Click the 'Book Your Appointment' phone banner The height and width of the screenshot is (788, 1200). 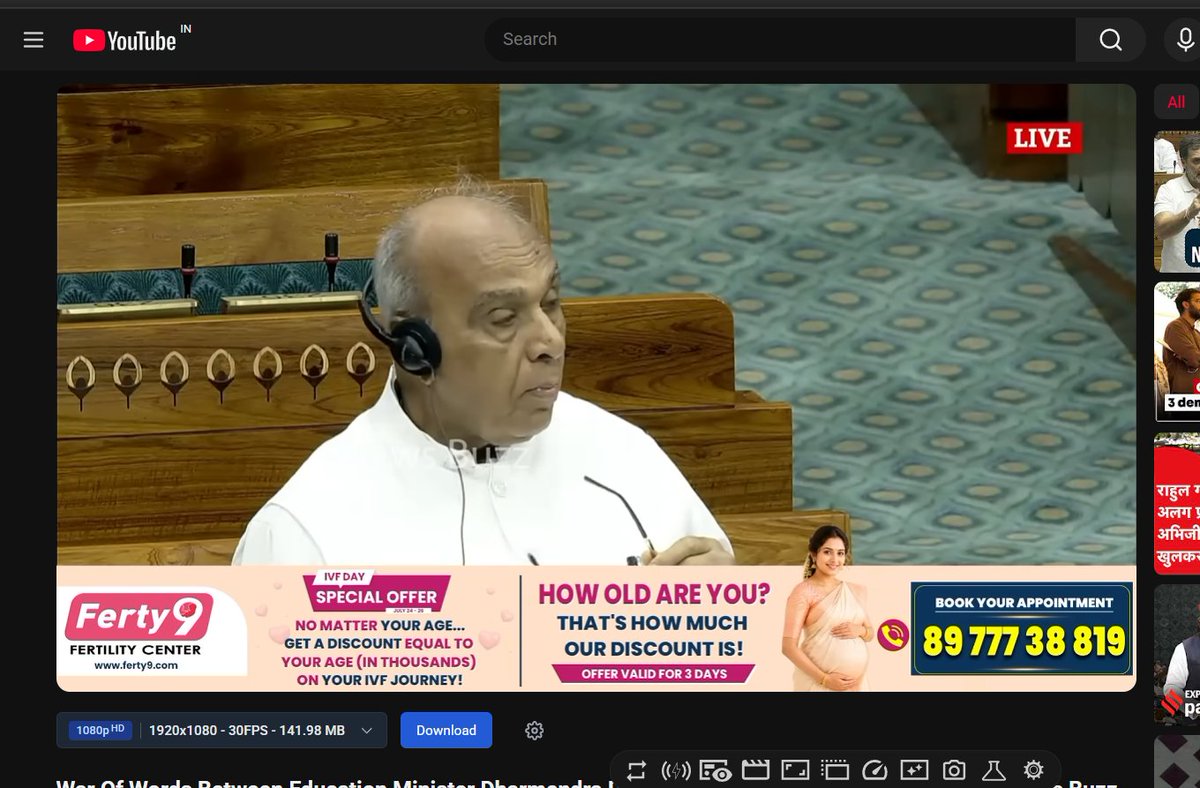click(x=1022, y=630)
